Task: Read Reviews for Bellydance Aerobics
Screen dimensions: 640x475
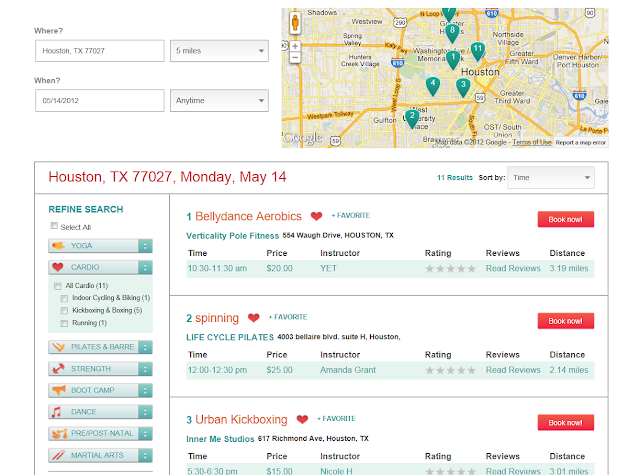Action: [x=513, y=269]
